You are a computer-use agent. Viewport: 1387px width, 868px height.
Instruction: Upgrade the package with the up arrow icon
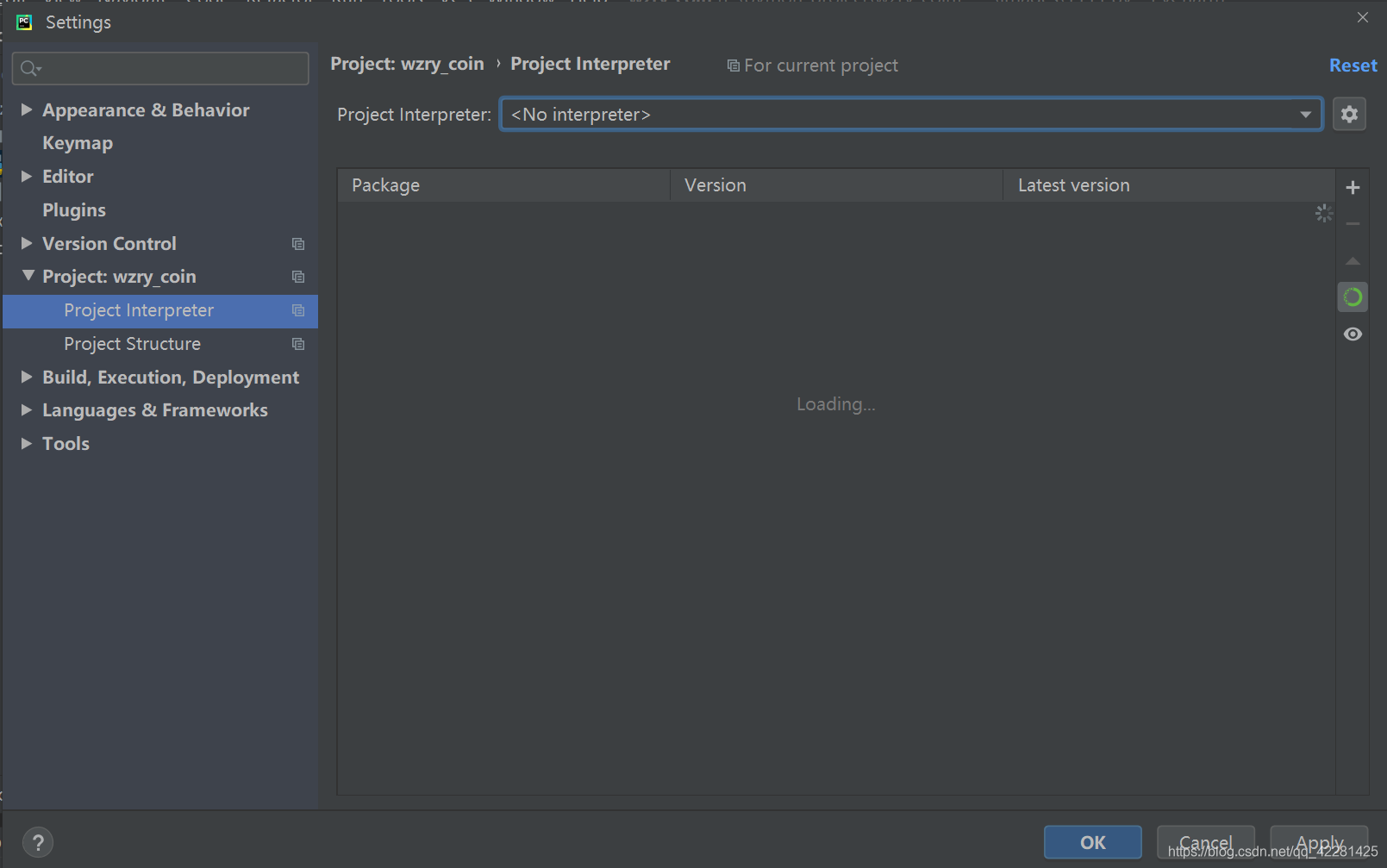click(x=1353, y=260)
